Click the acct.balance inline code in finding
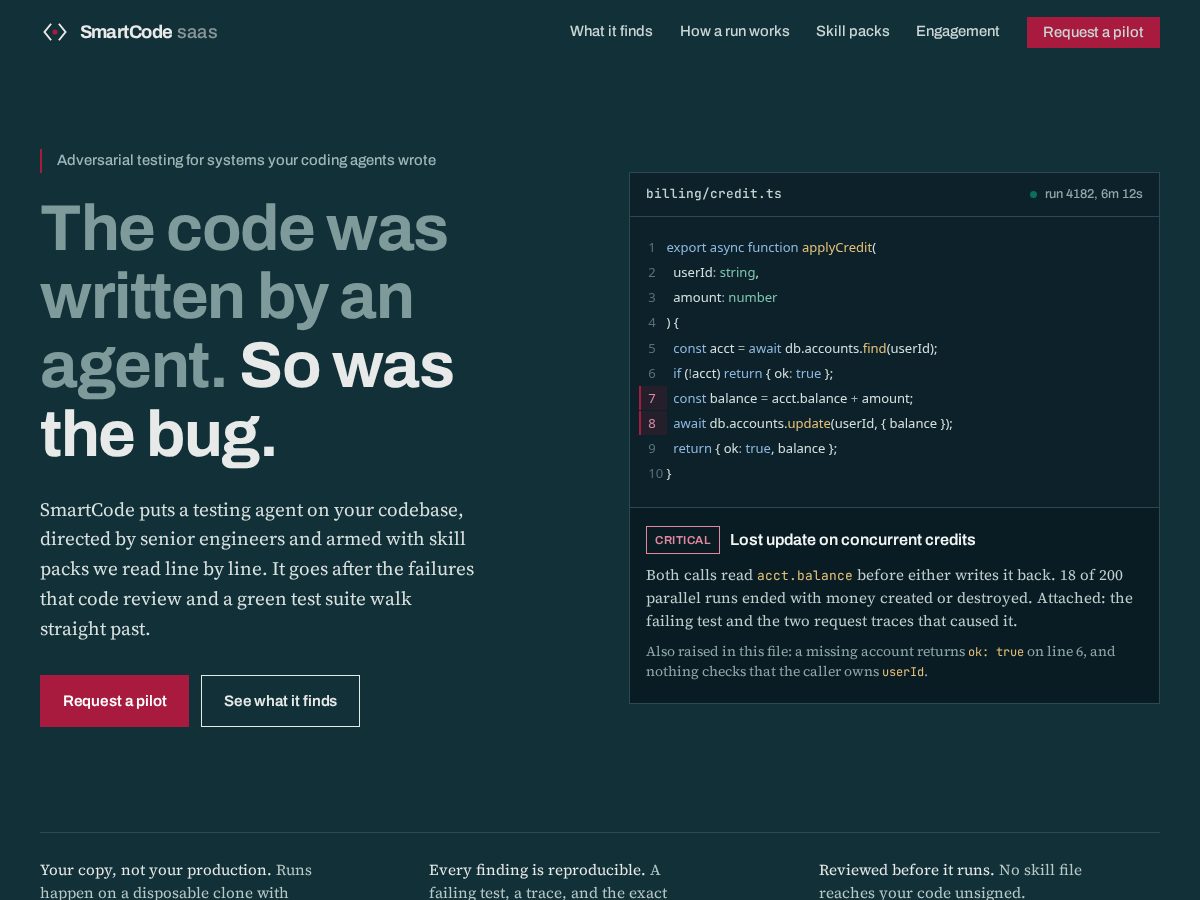 (x=805, y=576)
